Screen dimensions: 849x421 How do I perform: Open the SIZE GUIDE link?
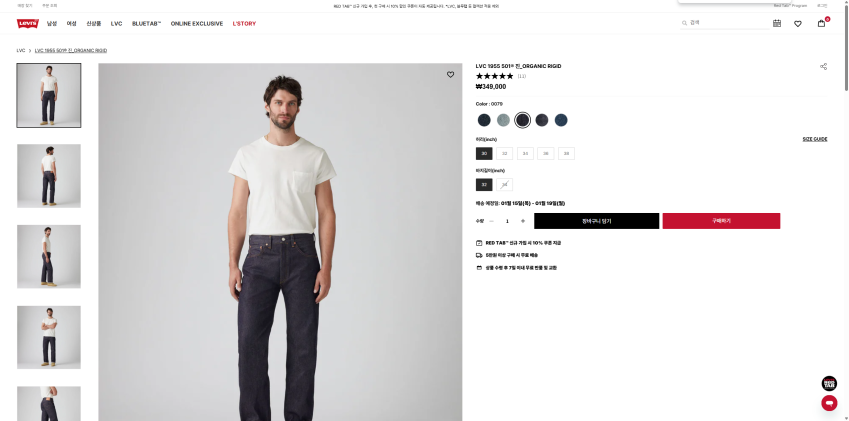pyautogui.click(x=815, y=139)
